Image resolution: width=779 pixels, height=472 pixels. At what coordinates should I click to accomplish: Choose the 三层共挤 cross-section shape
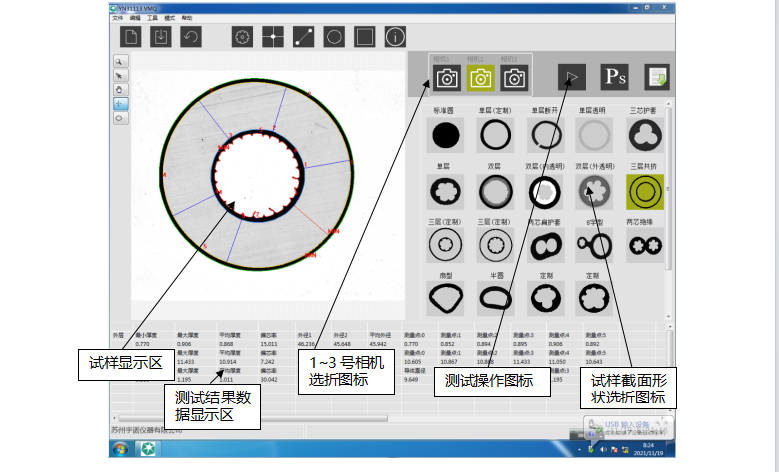click(639, 190)
